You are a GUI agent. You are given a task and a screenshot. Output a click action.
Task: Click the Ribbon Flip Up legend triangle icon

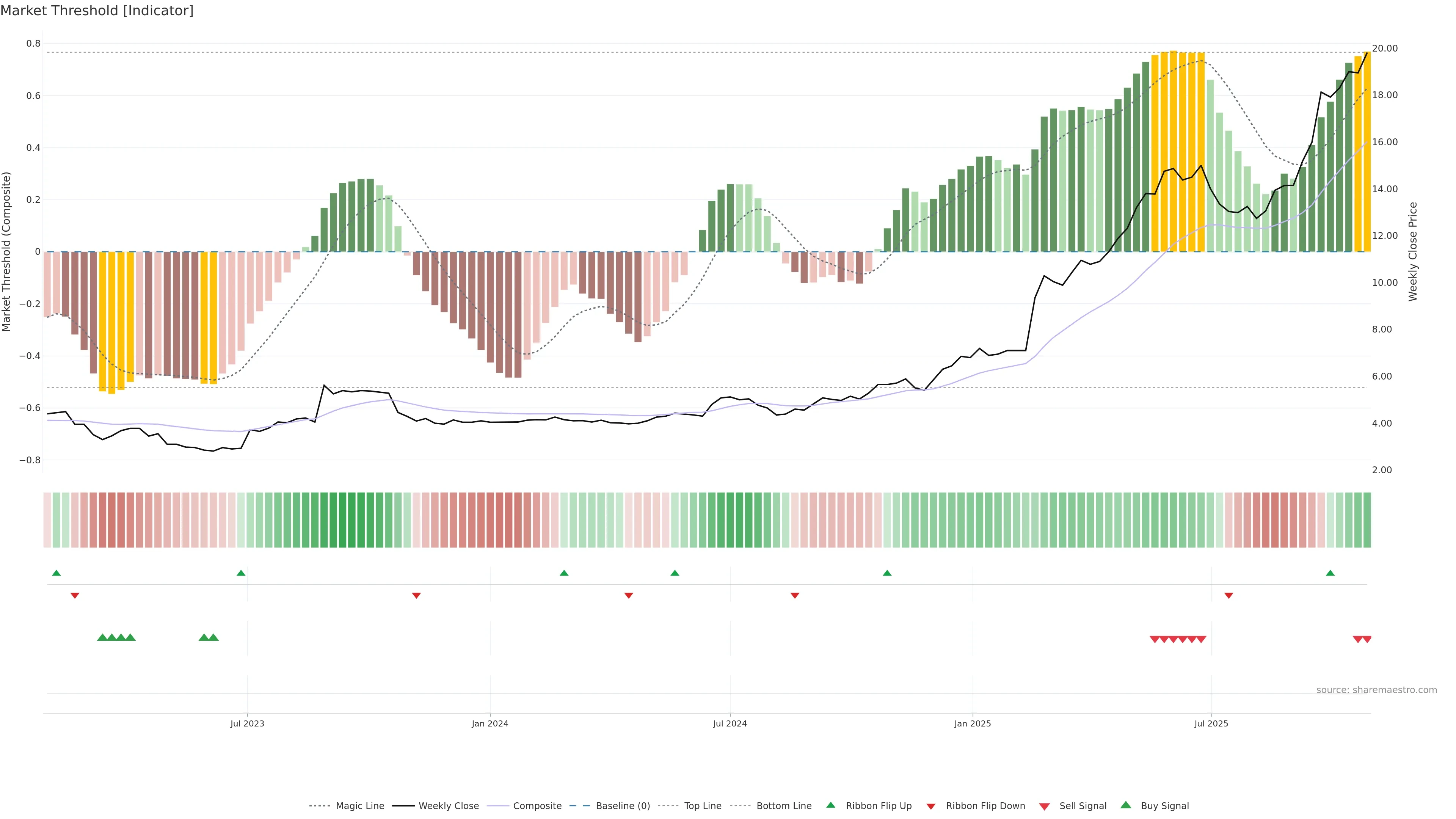[830, 805]
